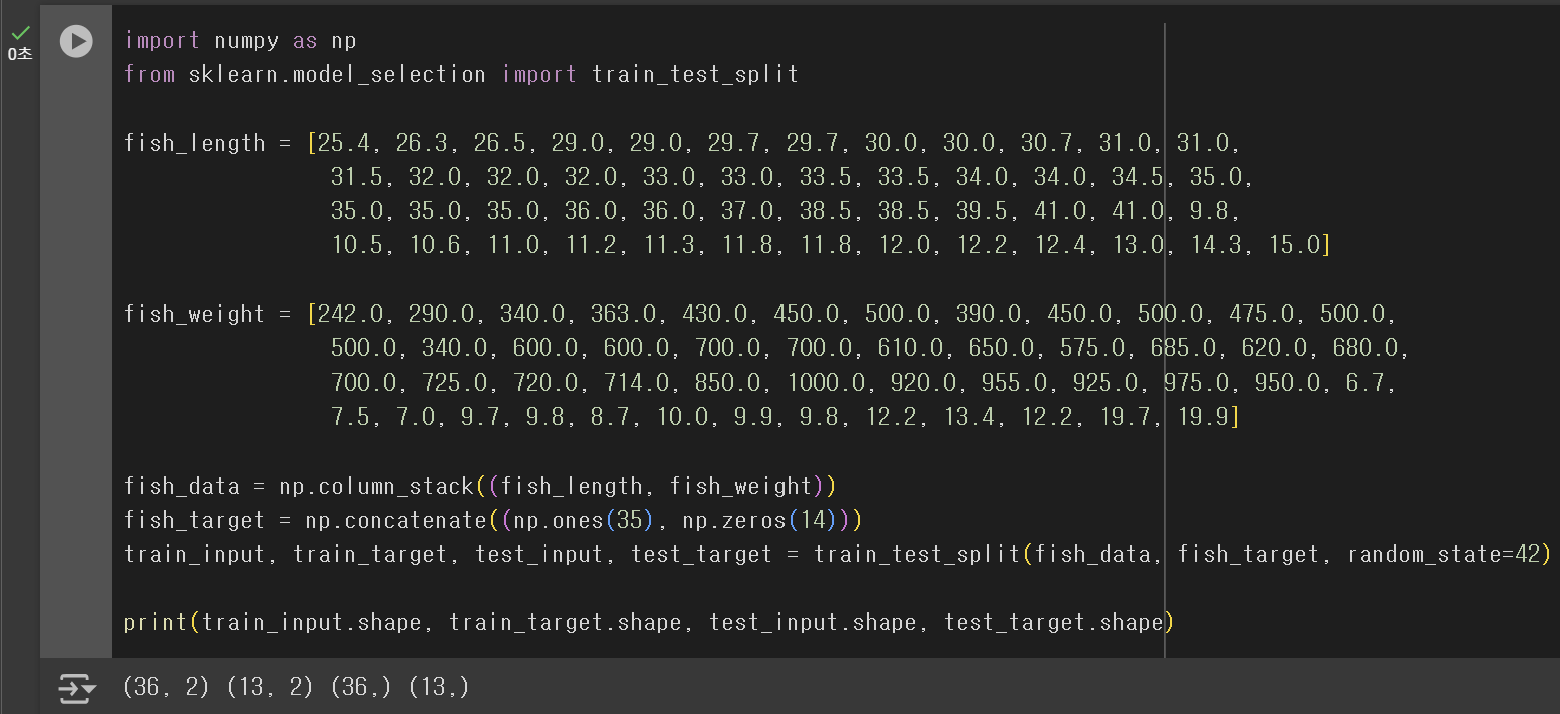Screen dimensions: 1560x714
Task: Click test_target.shape inside print call
Action: [x=1054, y=623]
